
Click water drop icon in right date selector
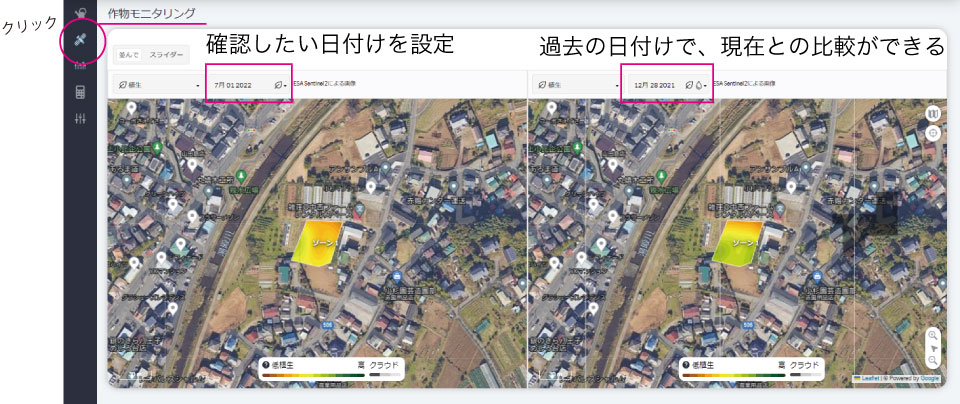[x=699, y=85]
